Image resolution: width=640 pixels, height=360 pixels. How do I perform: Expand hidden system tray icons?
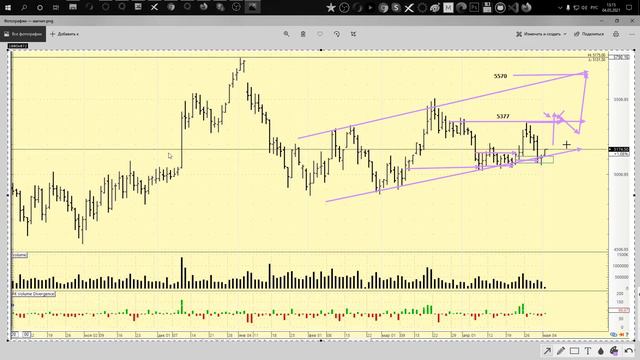tap(560, 8)
